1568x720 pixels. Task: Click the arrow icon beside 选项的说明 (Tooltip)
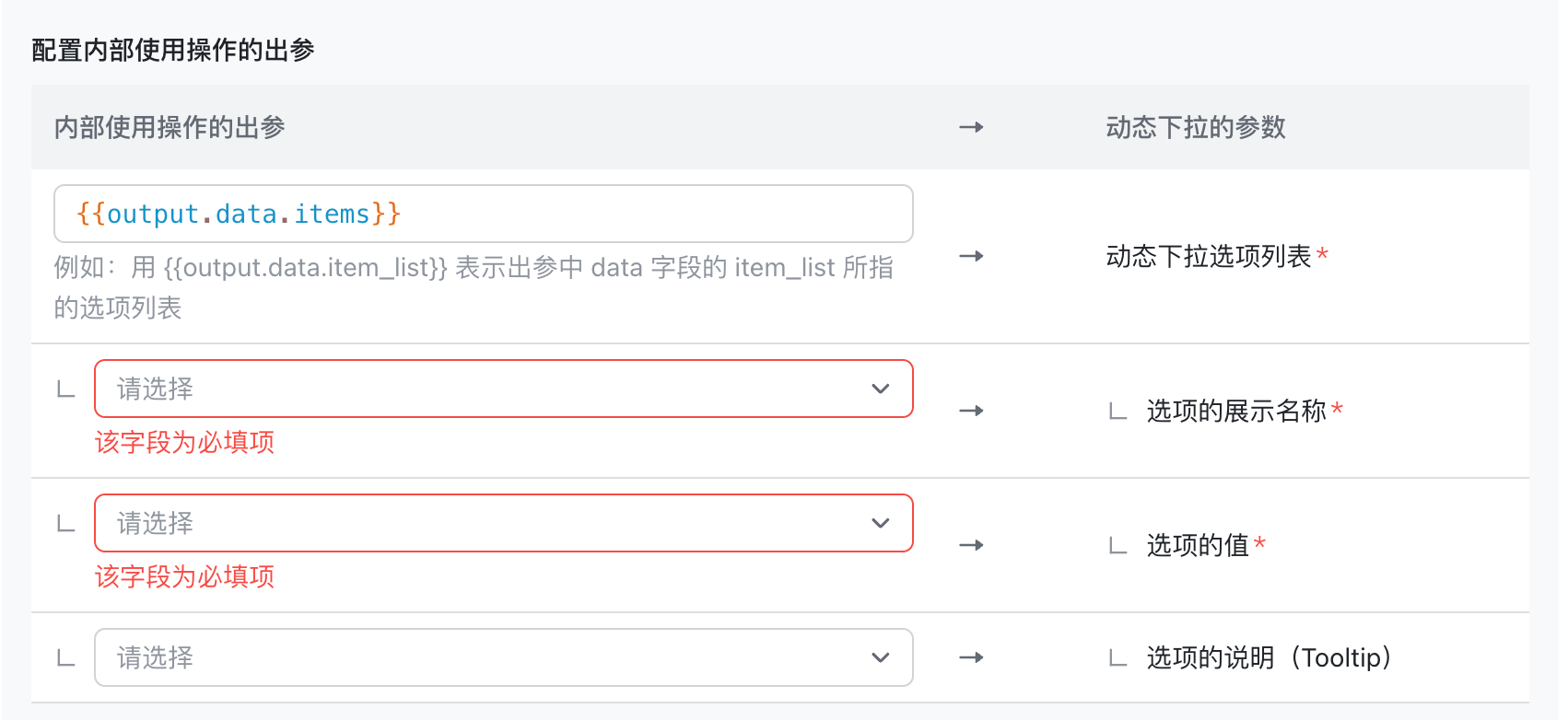pyautogui.click(x=971, y=657)
